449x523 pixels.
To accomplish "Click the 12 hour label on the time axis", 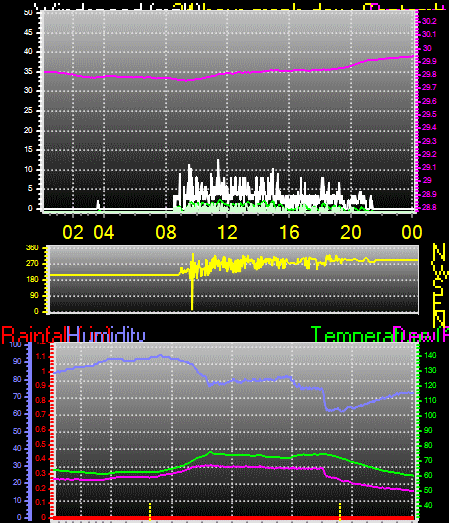I will [x=228, y=232].
